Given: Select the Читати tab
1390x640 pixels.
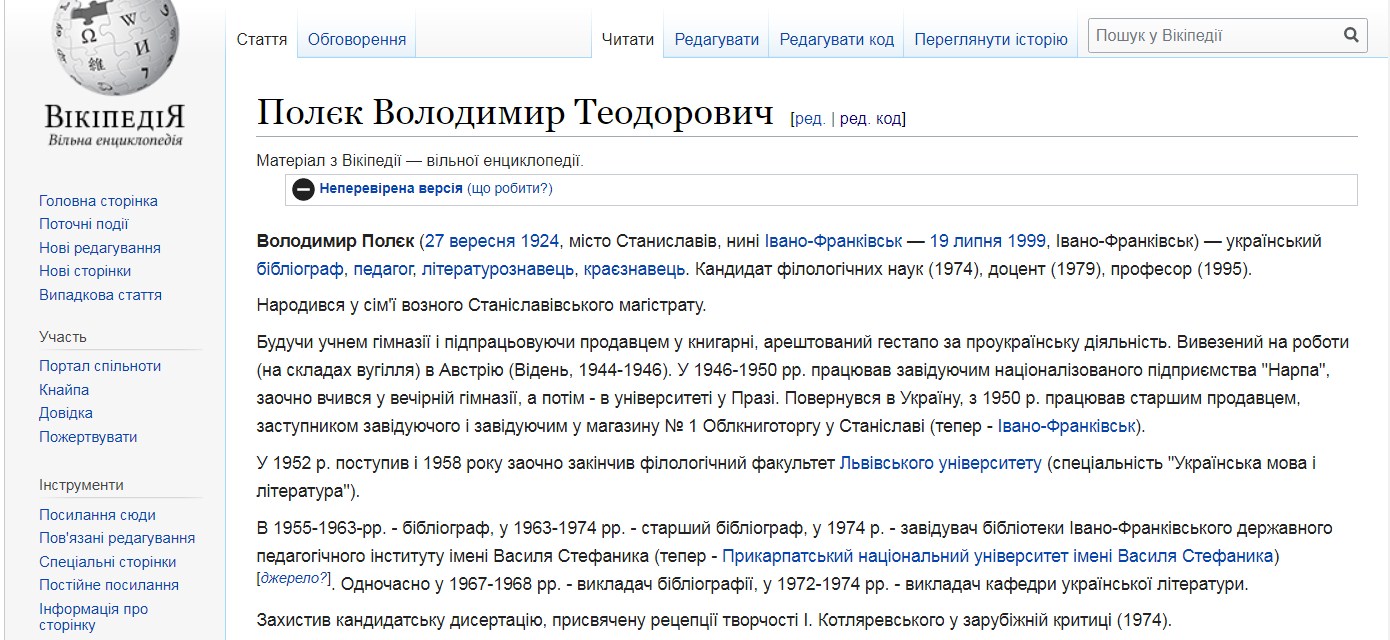Looking at the screenshot, I should tap(628, 40).
